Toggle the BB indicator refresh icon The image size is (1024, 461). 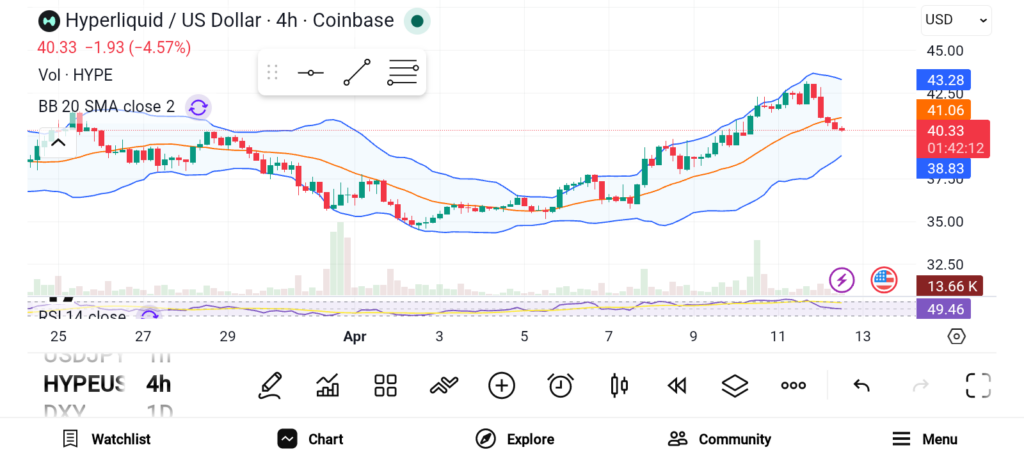(198, 107)
